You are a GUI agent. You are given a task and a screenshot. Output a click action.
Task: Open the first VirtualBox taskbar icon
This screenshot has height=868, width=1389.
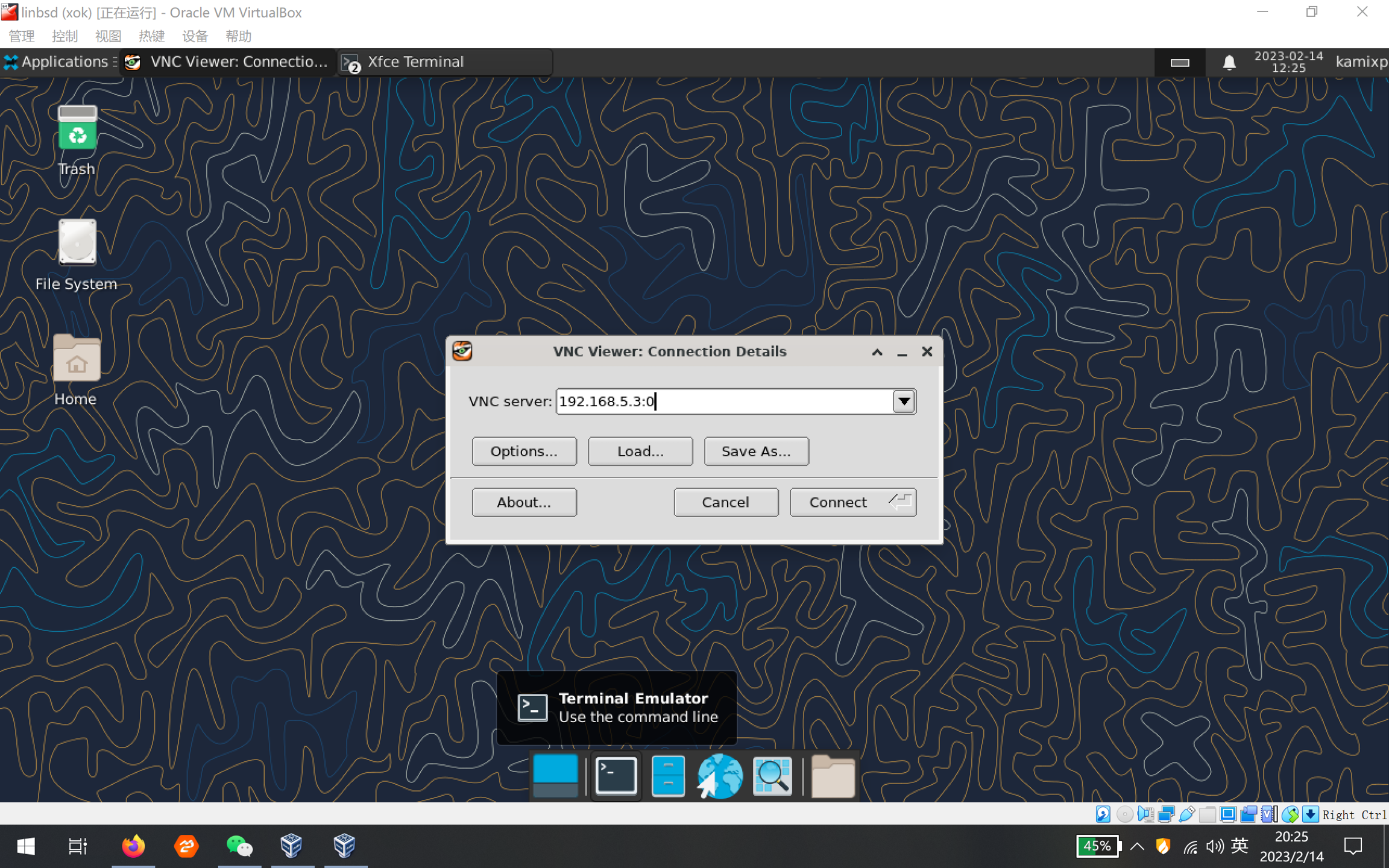pos(291,846)
